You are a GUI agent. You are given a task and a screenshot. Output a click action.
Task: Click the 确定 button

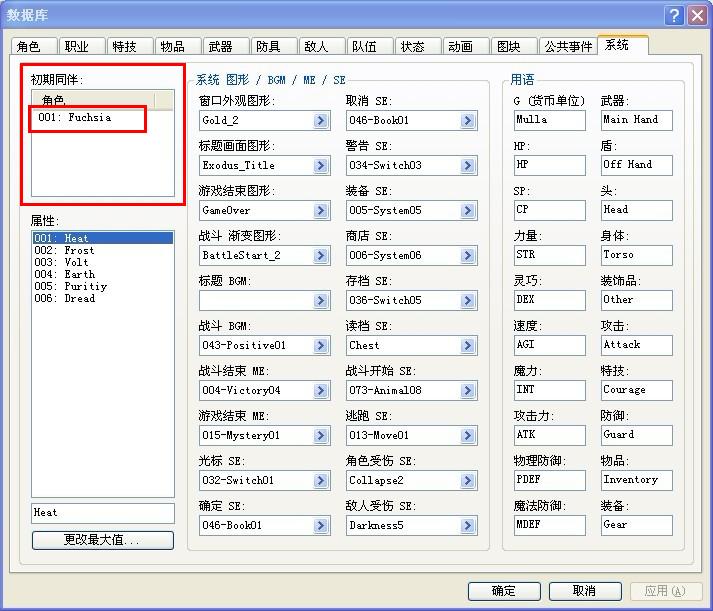(504, 591)
